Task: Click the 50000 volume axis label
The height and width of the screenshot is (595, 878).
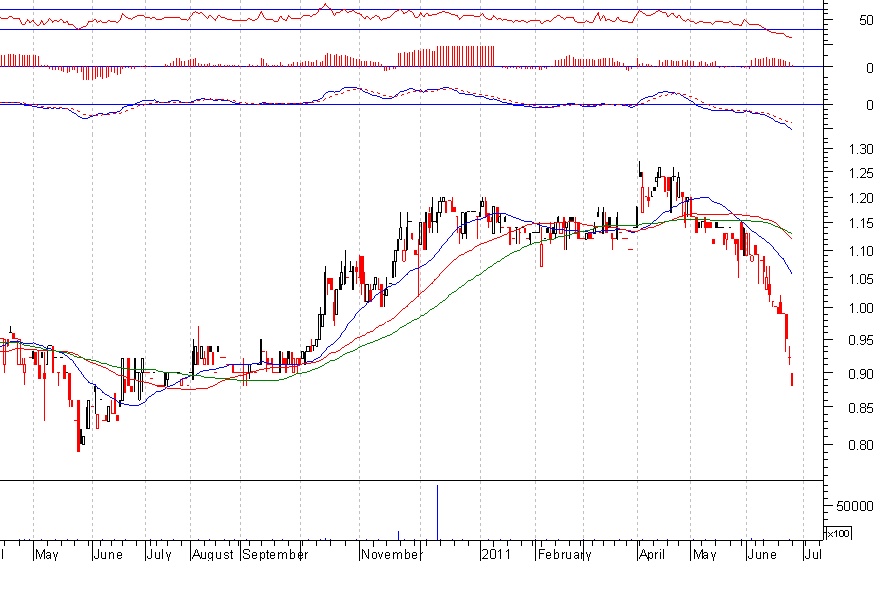Action: (x=853, y=506)
